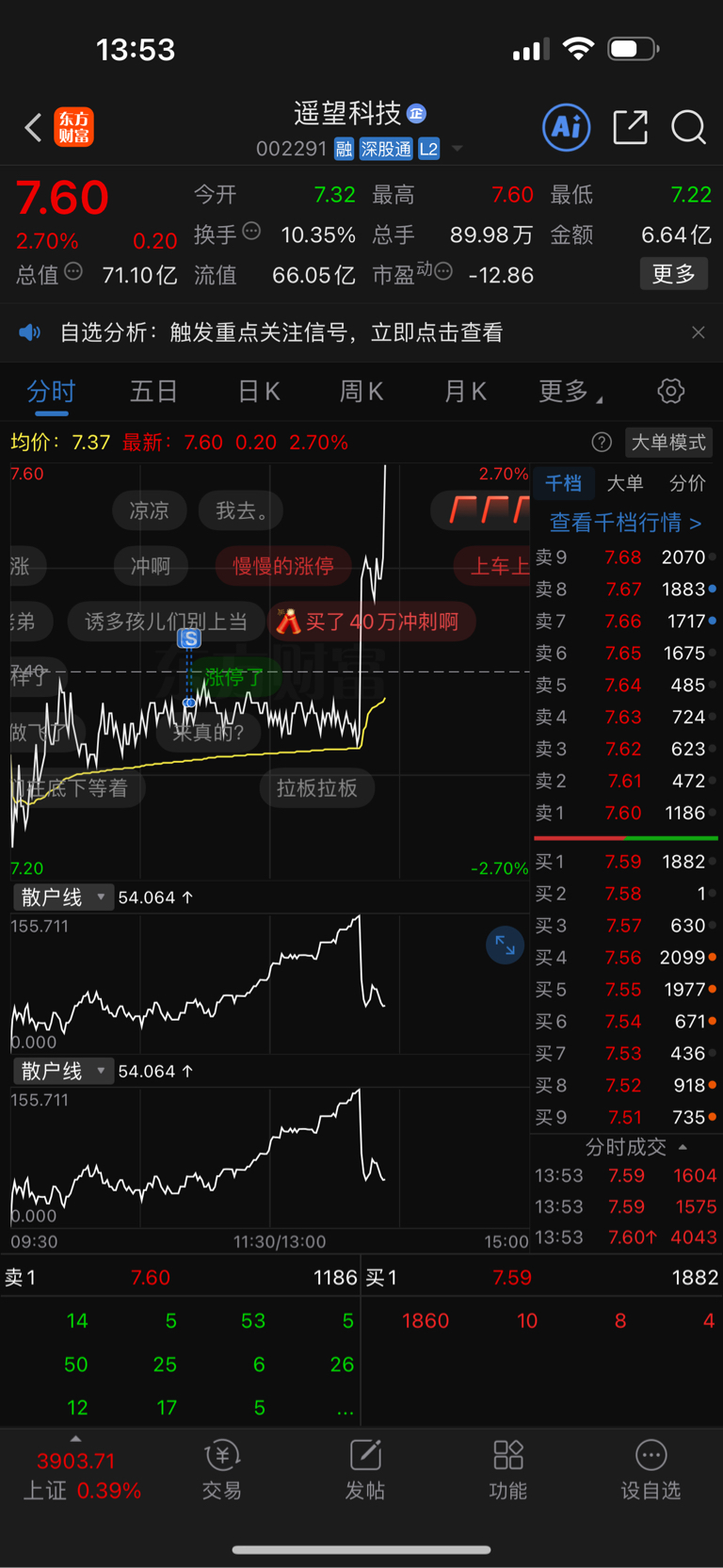This screenshot has width=723, height=1568.
Task: Switch to the 月K tab
Action: (x=465, y=391)
